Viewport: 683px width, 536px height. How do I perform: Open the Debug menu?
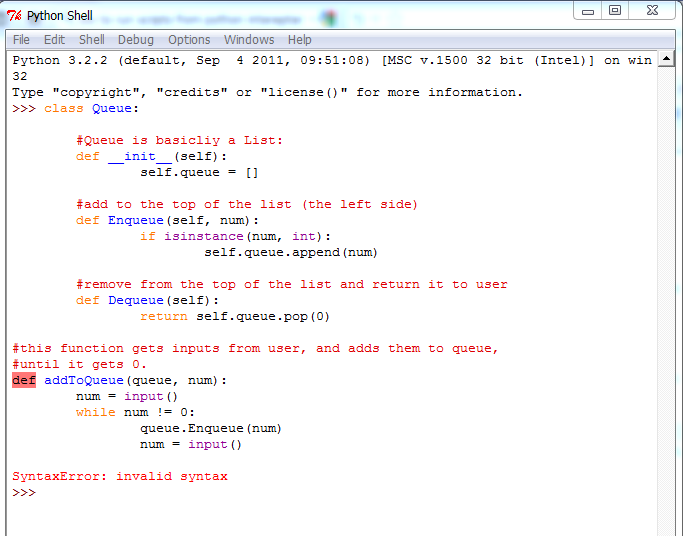(136, 40)
